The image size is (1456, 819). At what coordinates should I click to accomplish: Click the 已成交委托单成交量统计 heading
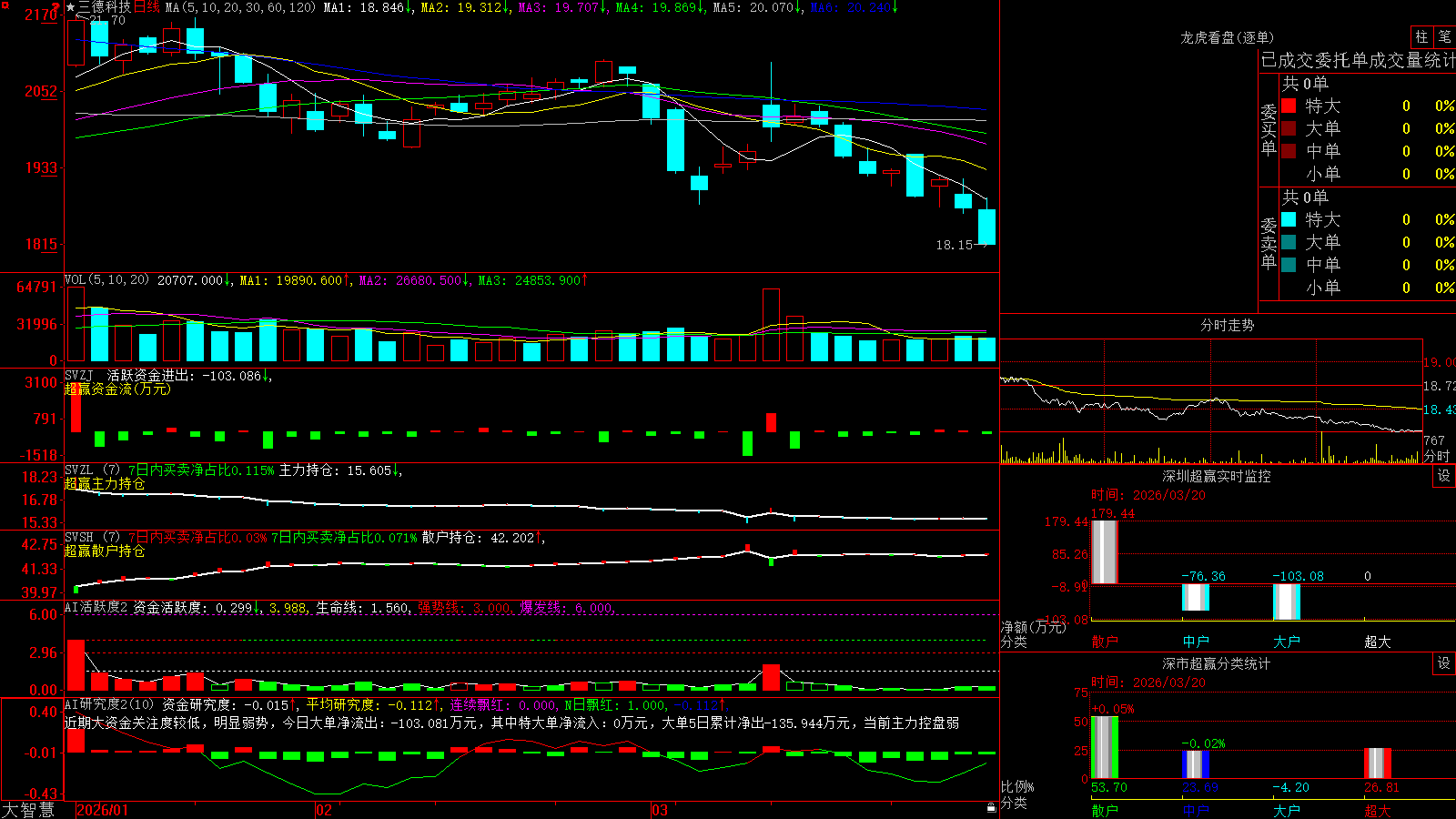click(1358, 60)
